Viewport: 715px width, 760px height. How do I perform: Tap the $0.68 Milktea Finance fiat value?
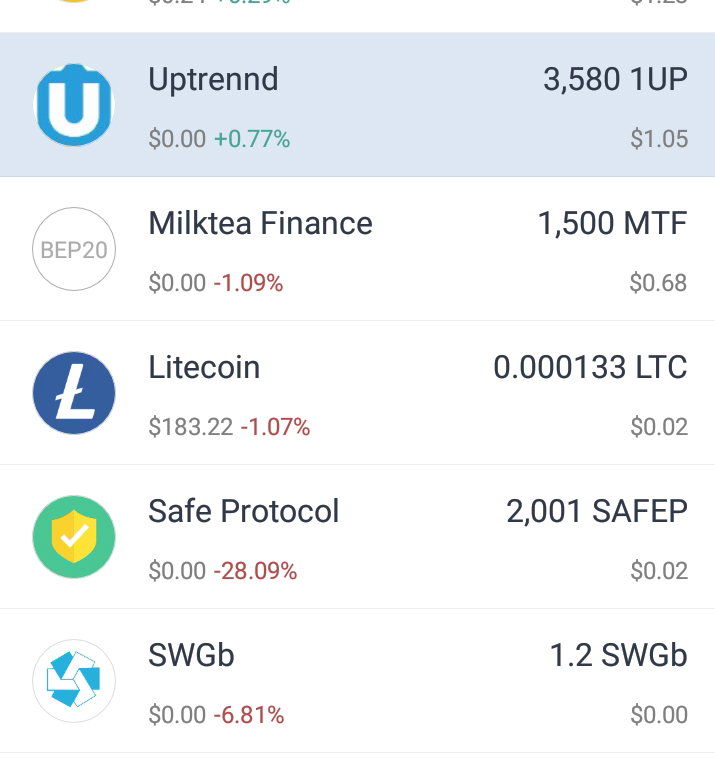click(x=658, y=283)
